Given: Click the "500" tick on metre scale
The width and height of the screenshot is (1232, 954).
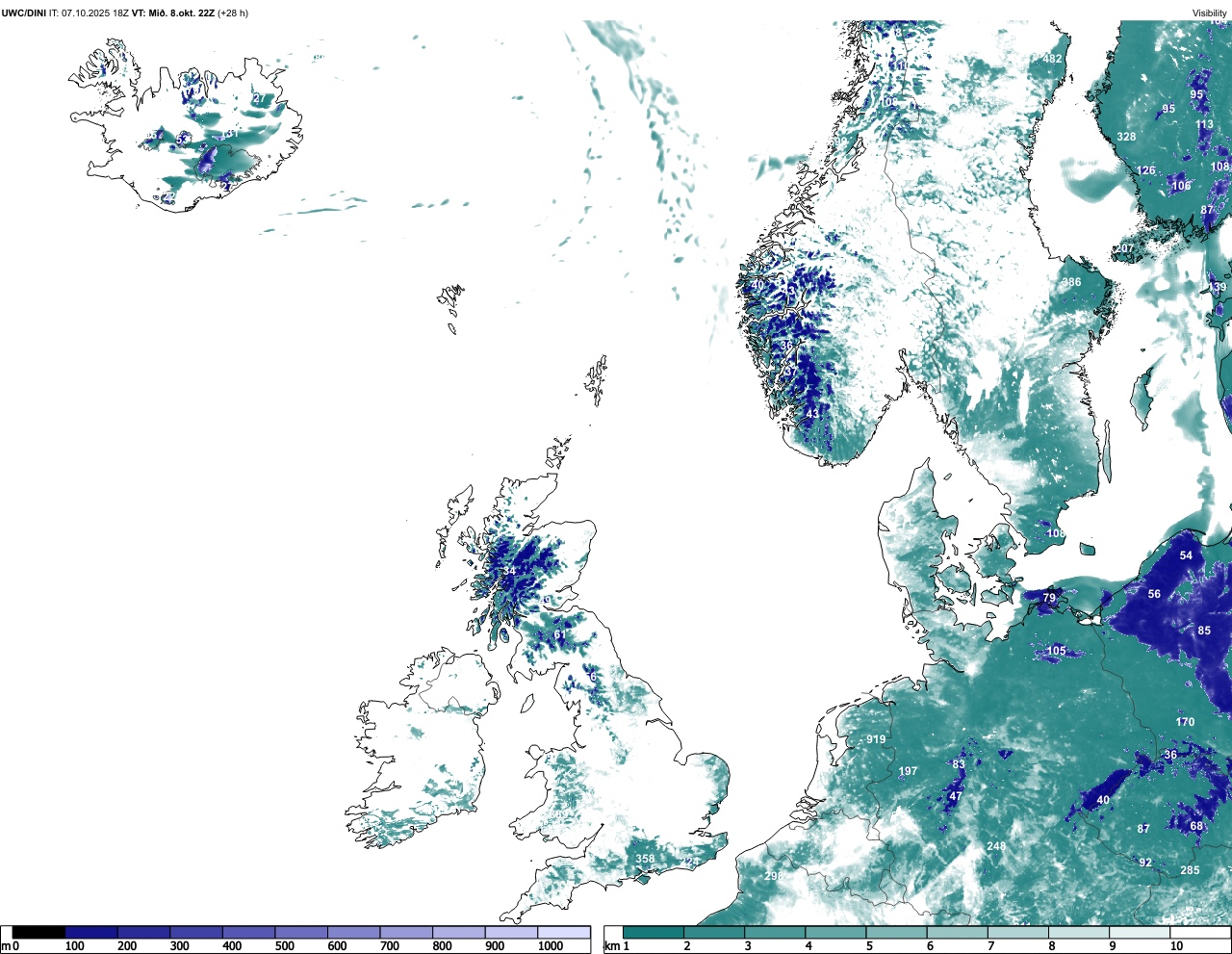Looking at the screenshot, I should (284, 946).
